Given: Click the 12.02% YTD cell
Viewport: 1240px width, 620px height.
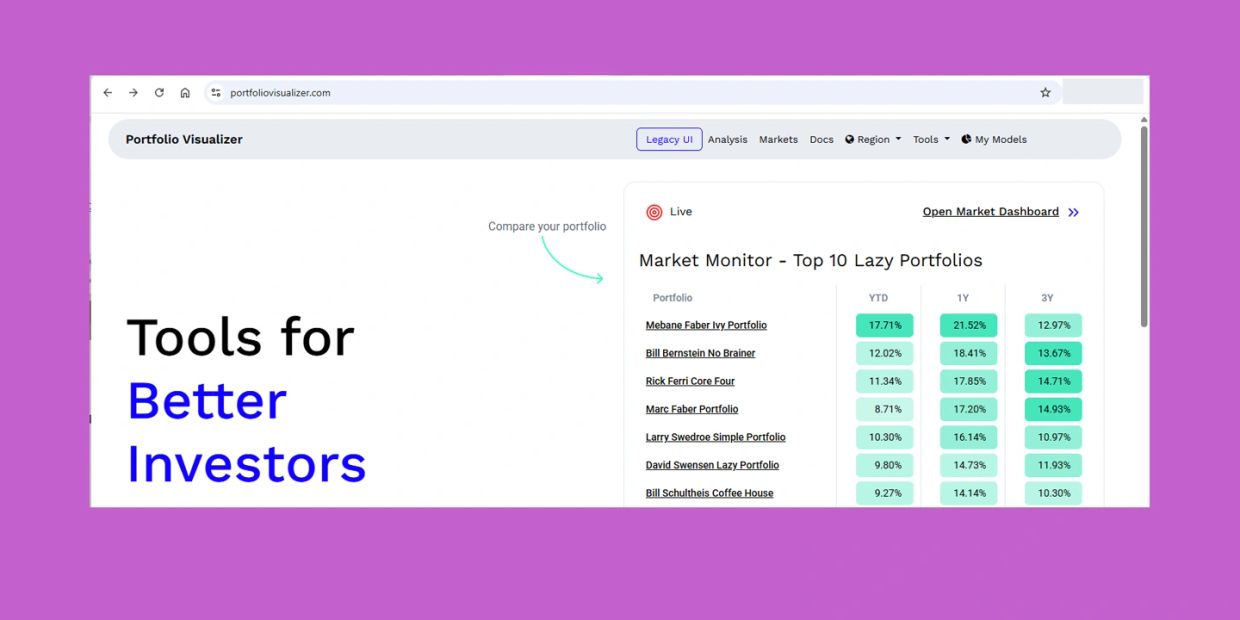Looking at the screenshot, I should click(x=885, y=353).
